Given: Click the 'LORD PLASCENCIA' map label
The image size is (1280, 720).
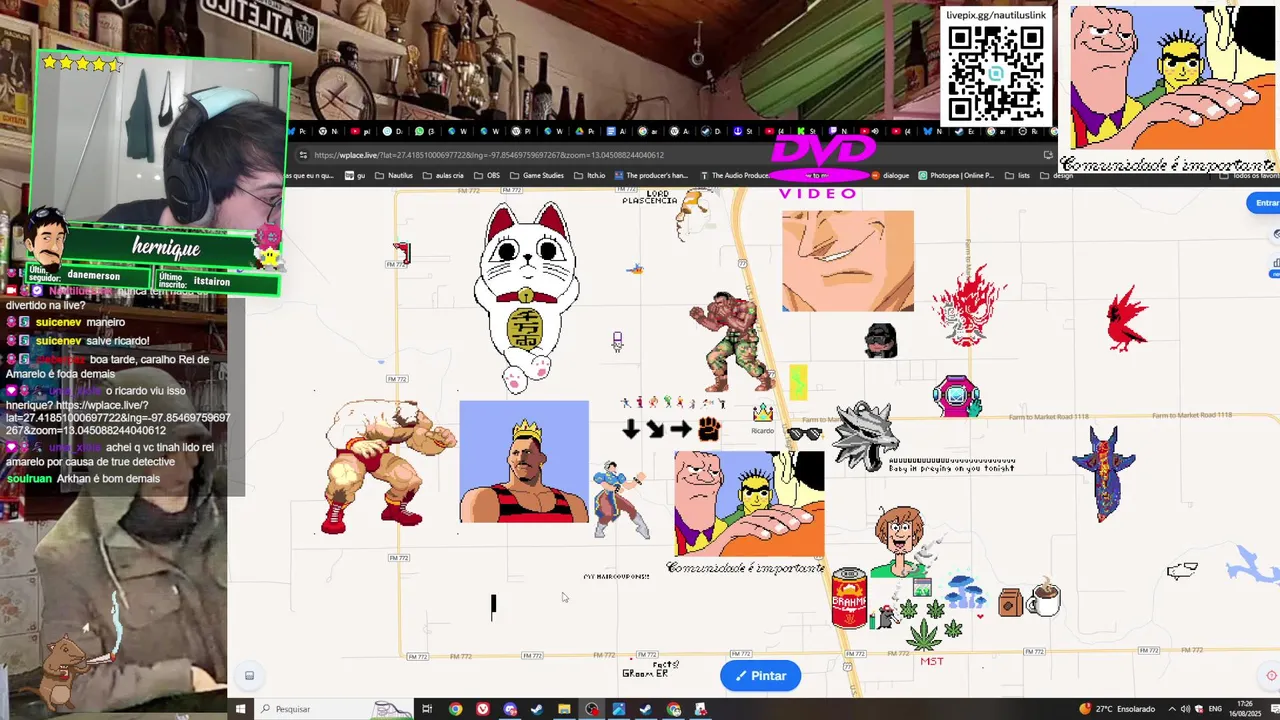Looking at the screenshot, I should point(651,197).
